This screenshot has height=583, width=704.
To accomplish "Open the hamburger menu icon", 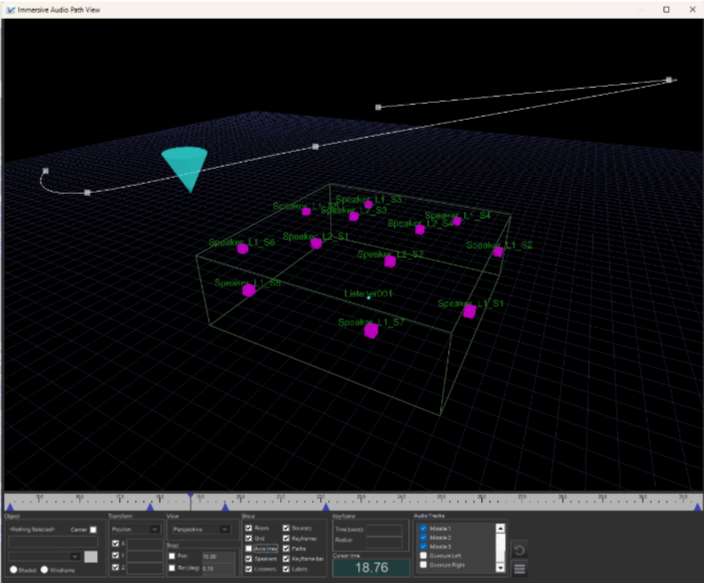I will click(519, 569).
